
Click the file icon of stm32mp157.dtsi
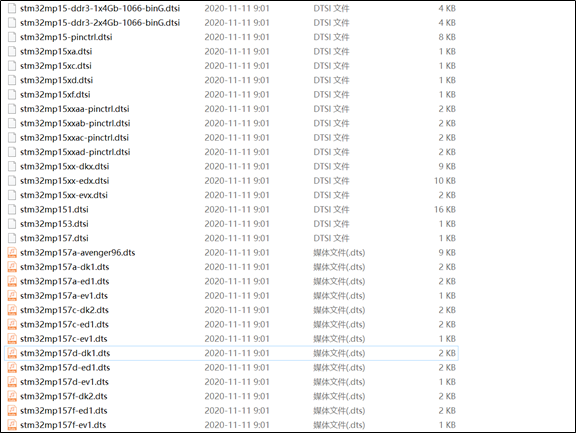pyautogui.click(x=12, y=238)
